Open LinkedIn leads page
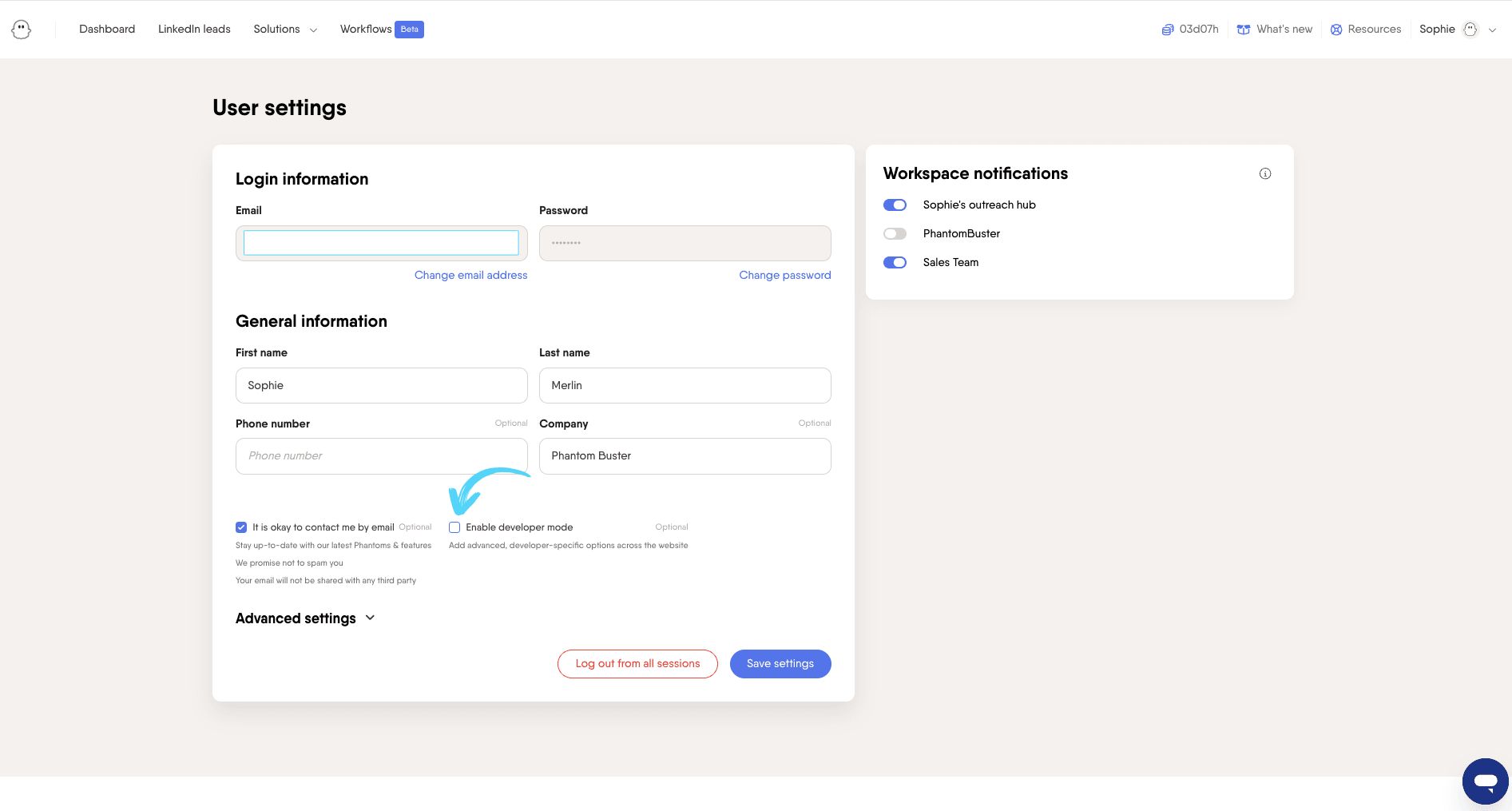Image resolution: width=1512 pixels, height=811 pixels. (x=194, y=30)
